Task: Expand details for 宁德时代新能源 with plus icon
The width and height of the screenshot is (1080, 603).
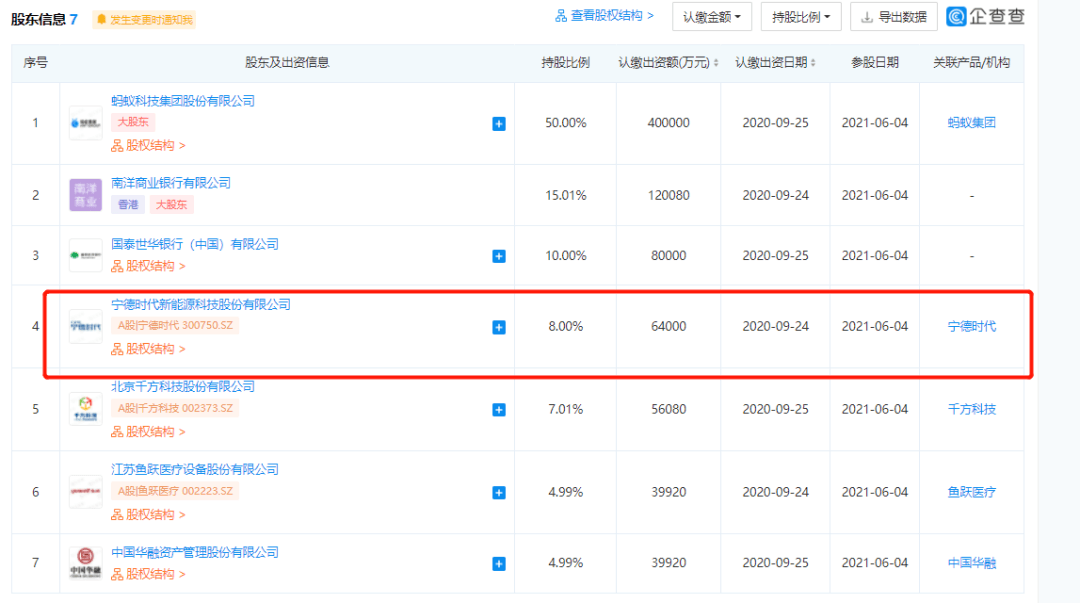Action: 499,327
